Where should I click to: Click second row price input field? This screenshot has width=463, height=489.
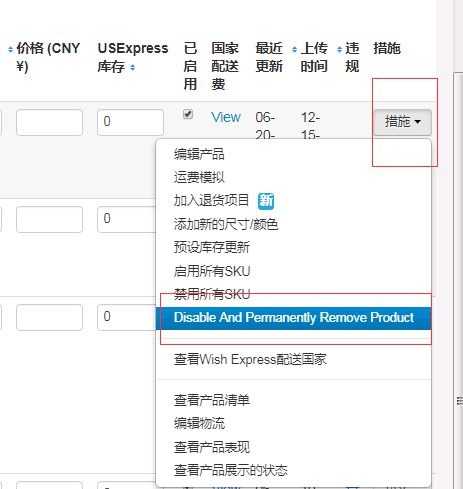[49, 219]
